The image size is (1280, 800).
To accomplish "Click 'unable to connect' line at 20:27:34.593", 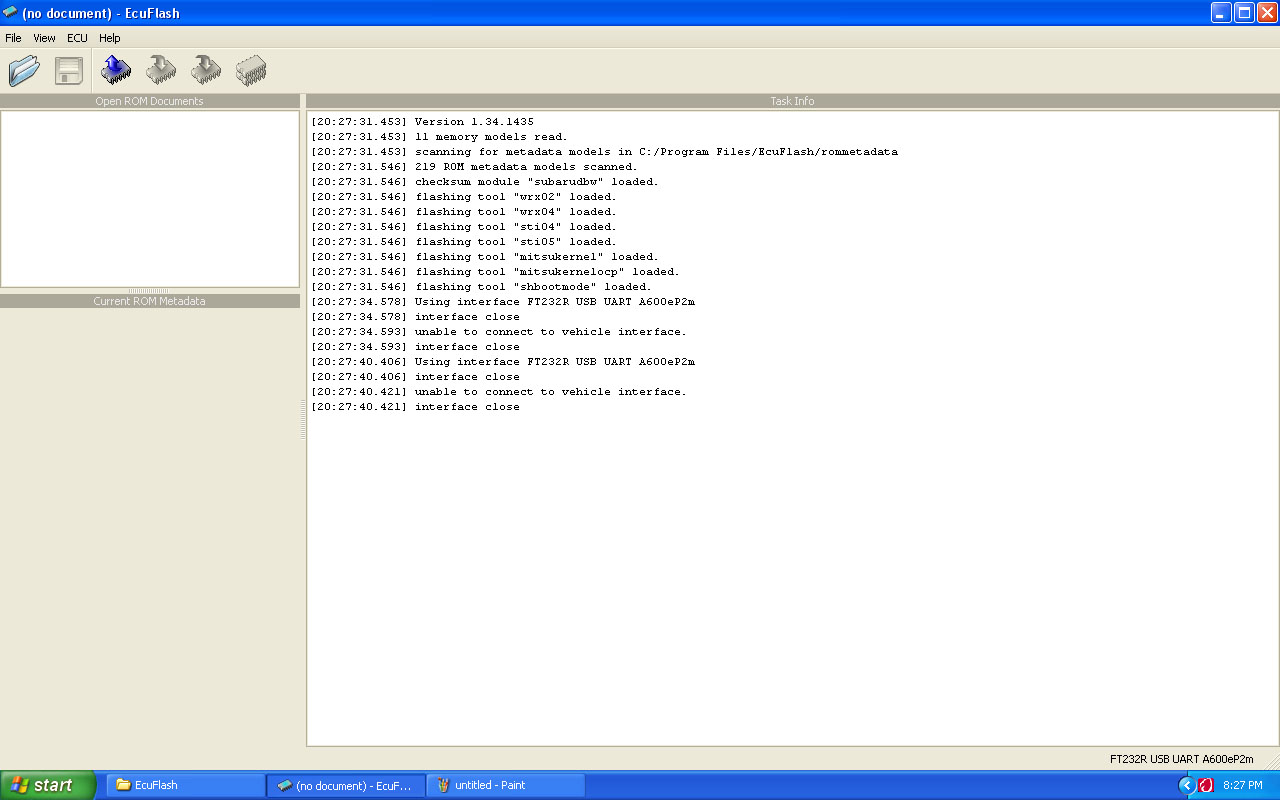I will pos(499,332).
